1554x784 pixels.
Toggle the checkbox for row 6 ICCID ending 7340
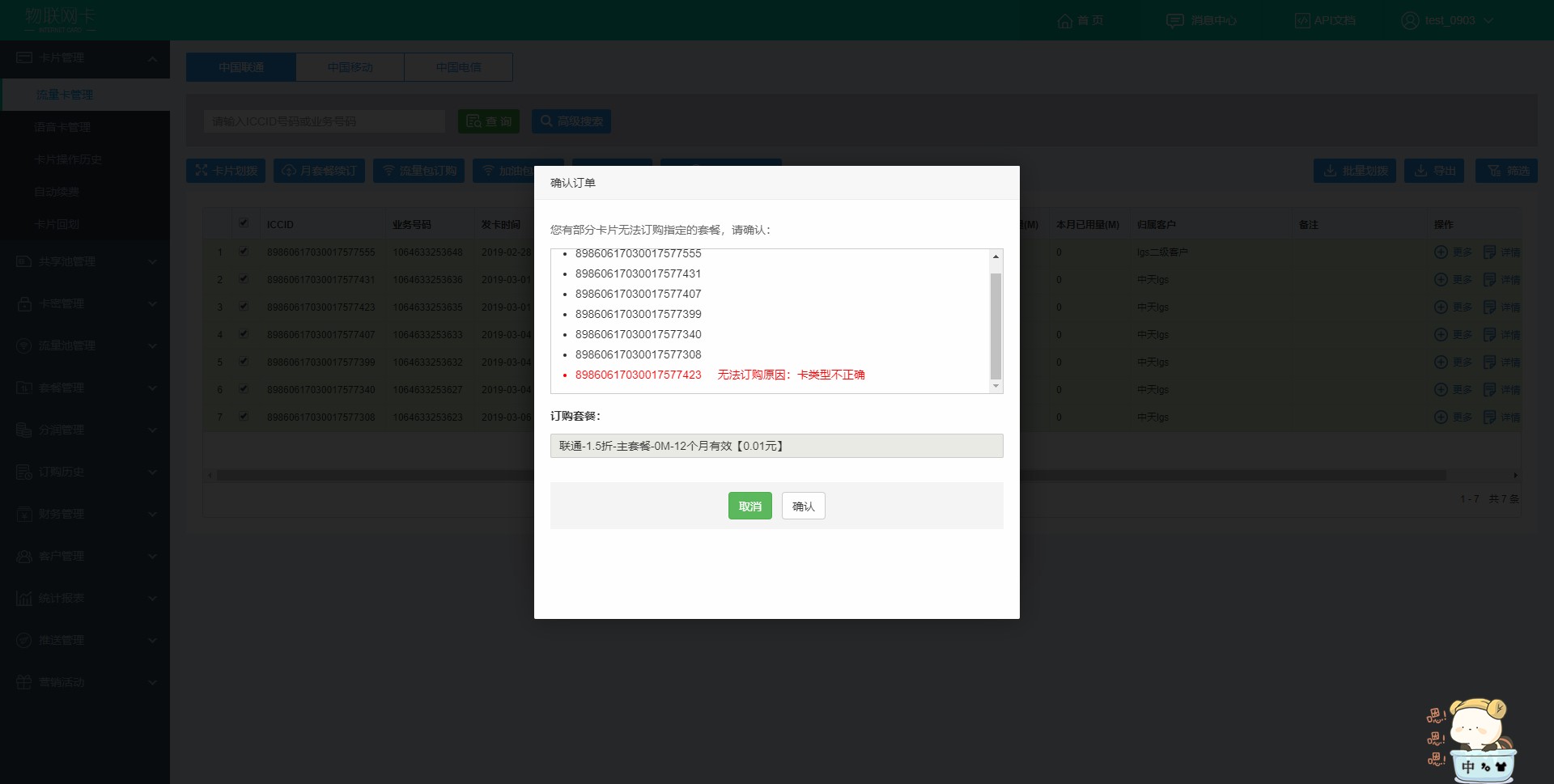tap(244, 389)
